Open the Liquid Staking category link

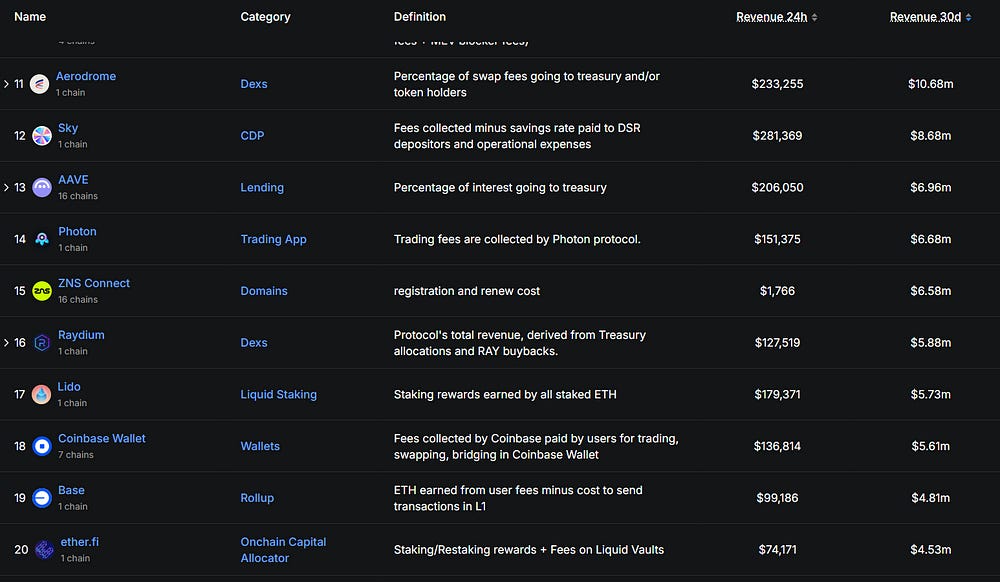279,395
